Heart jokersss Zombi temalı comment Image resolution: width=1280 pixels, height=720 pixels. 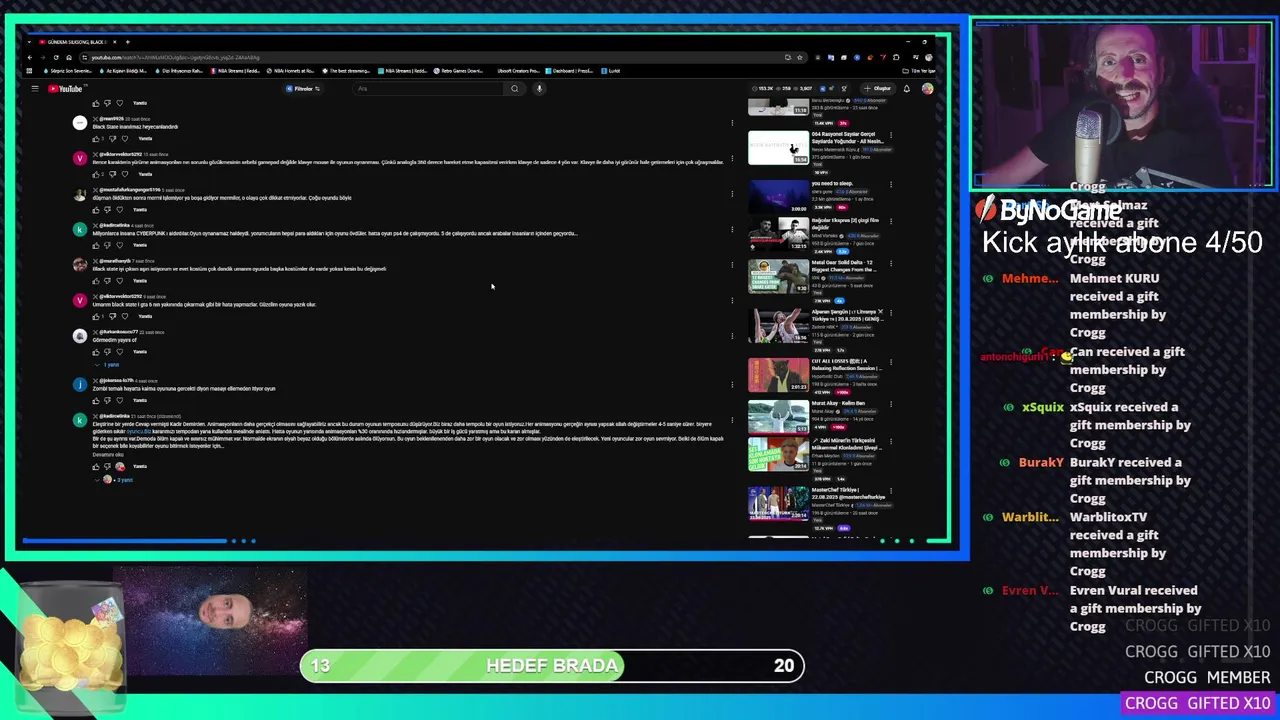[120, 400]
